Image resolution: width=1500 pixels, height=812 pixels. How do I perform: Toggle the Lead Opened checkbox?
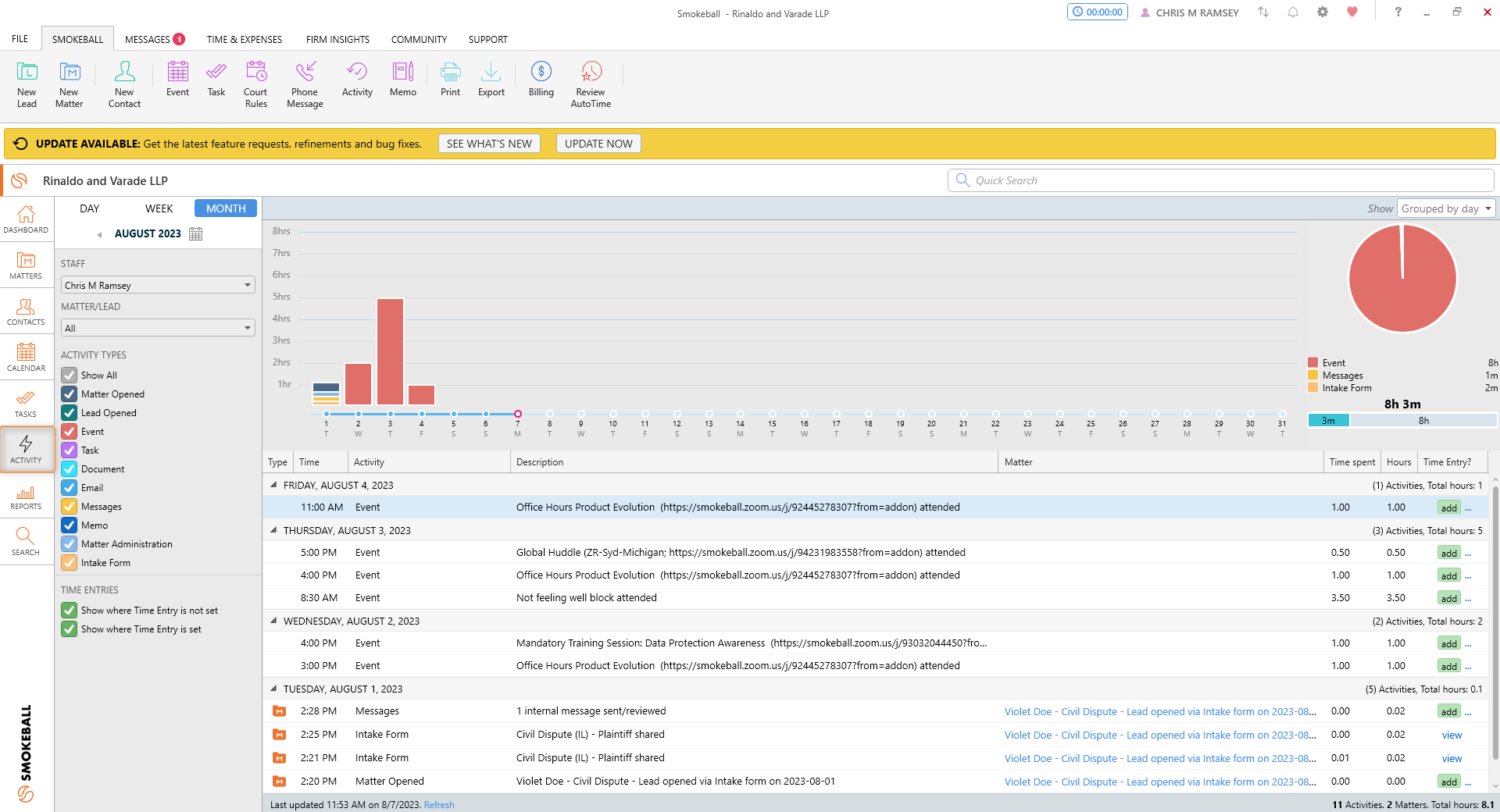(x=70, y=413)
